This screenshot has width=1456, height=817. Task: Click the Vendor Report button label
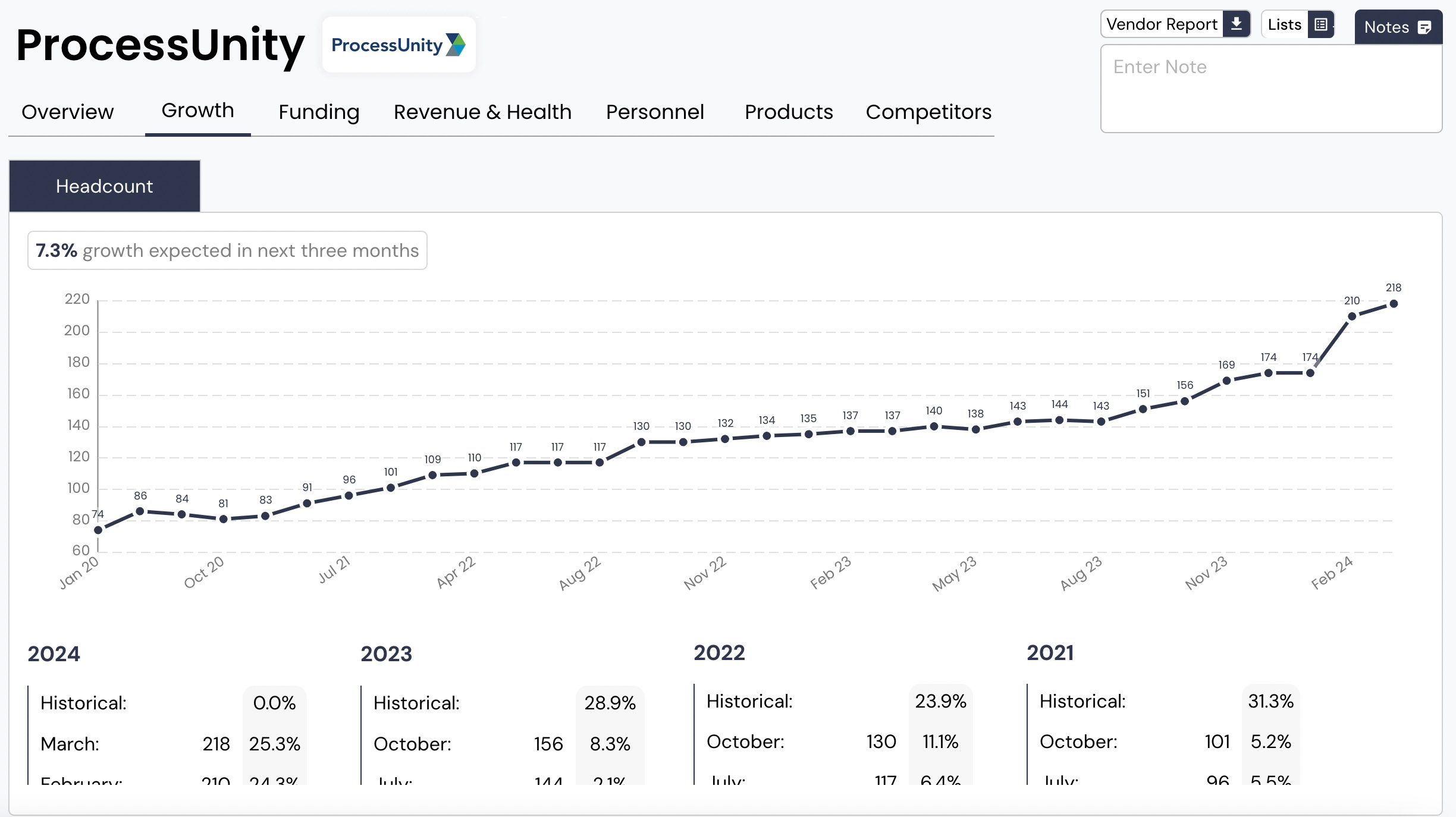click(1162, 24)
